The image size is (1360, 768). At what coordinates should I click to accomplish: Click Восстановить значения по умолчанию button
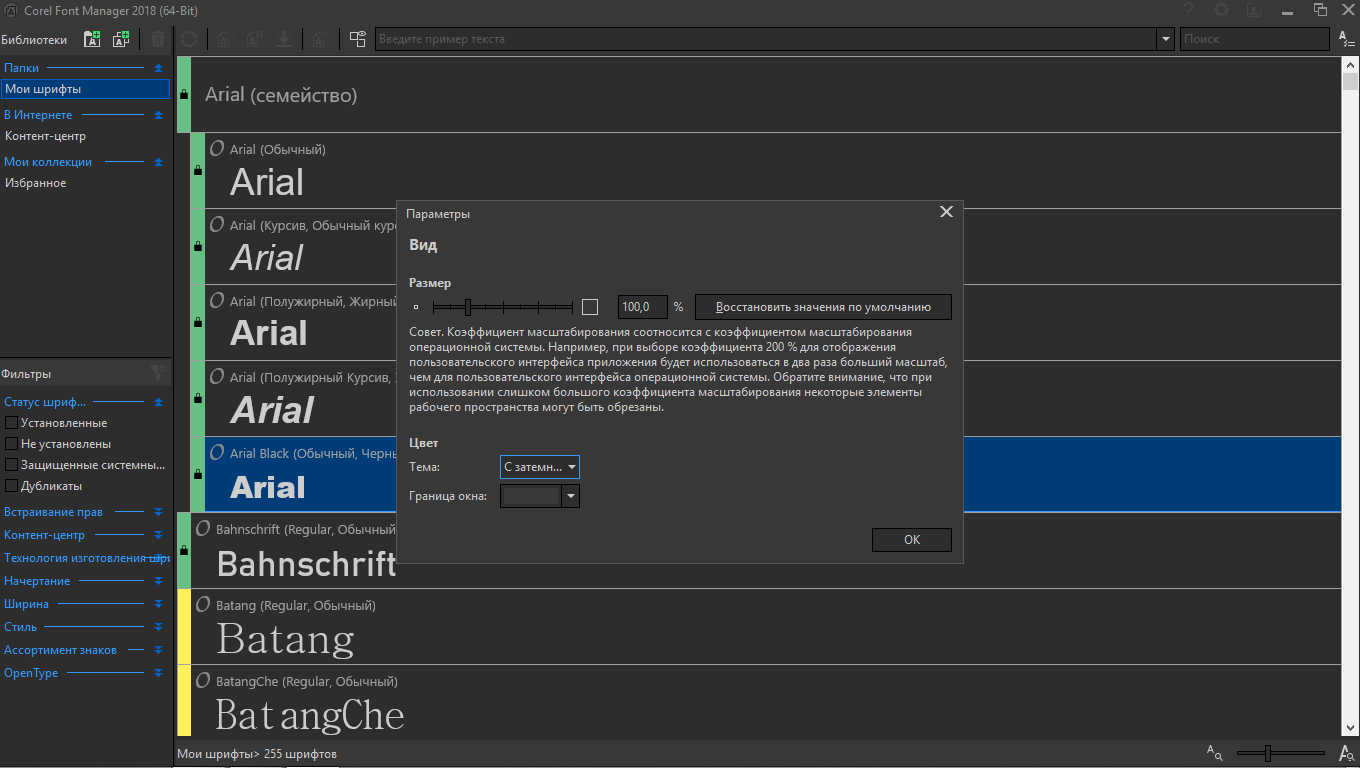coord(823,307)
